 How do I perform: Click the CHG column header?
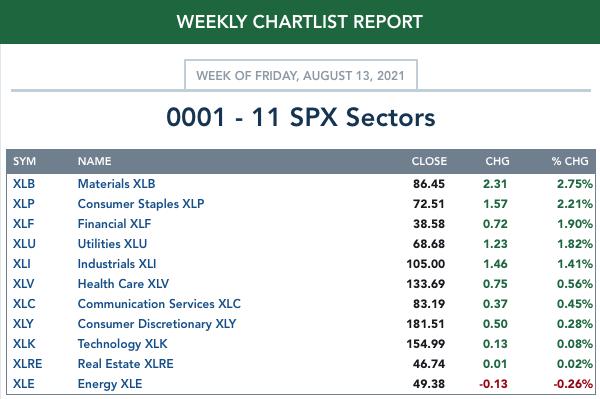coord(497,161)
